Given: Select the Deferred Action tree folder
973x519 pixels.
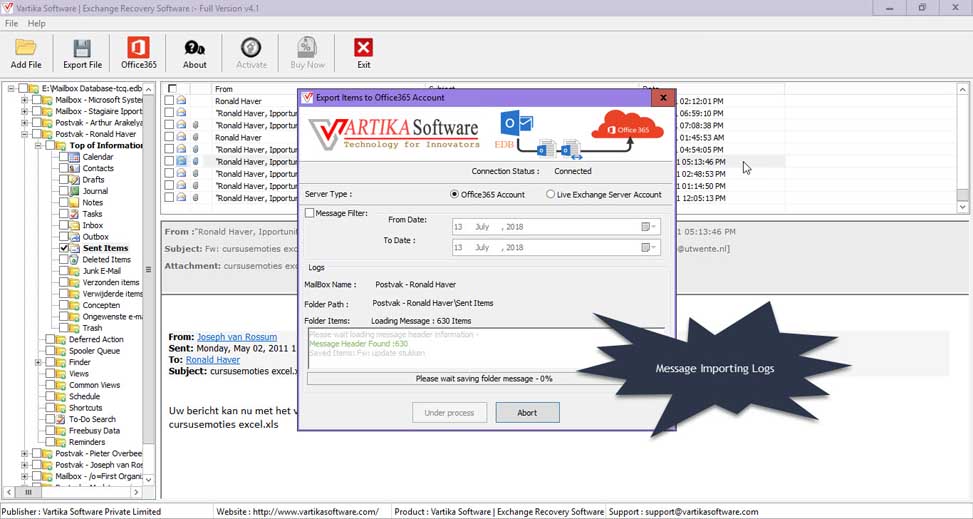Looking at the screenshot, I should coord(96,340).
